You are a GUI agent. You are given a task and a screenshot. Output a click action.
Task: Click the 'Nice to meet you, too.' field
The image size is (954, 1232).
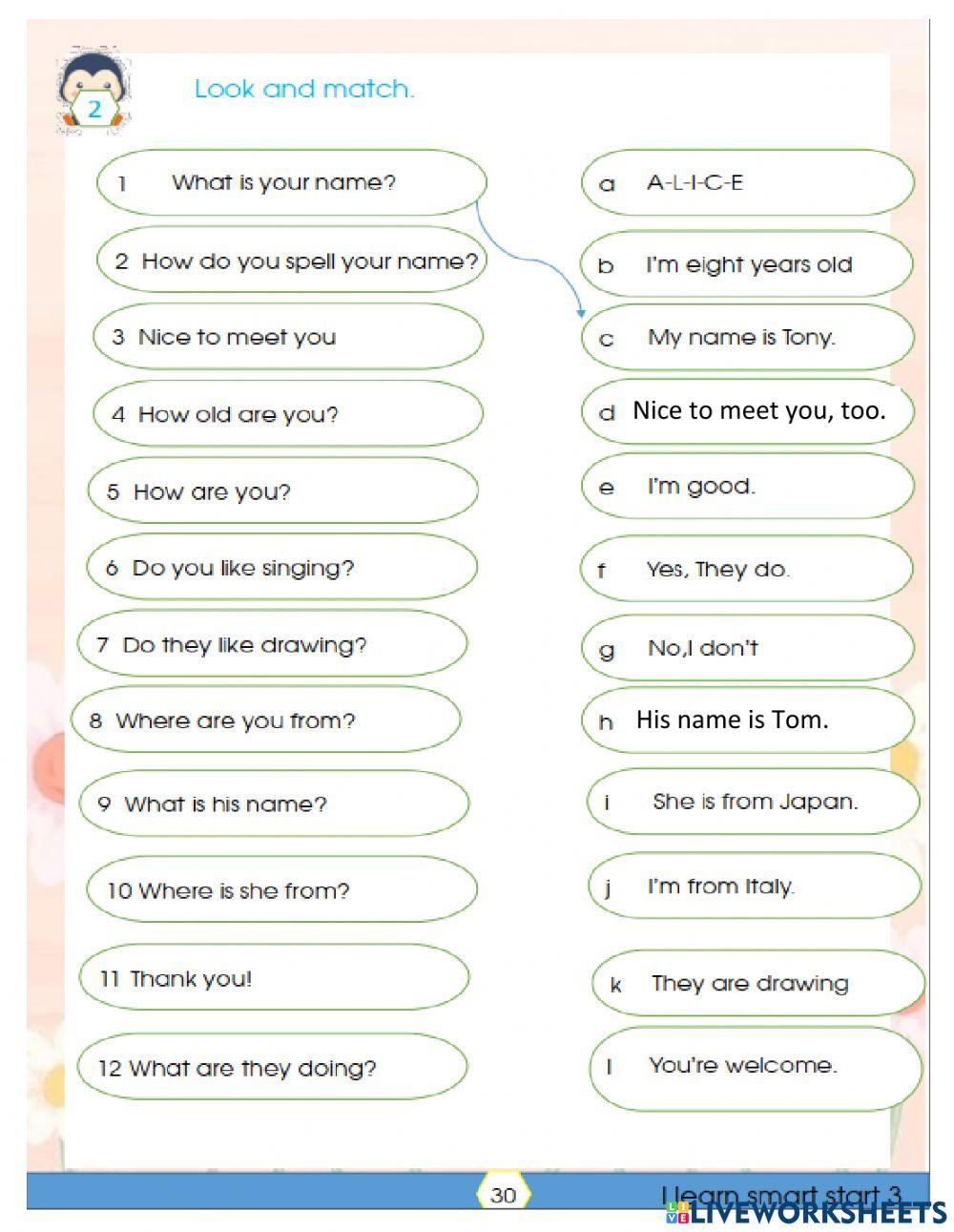(x=758, y=410)
